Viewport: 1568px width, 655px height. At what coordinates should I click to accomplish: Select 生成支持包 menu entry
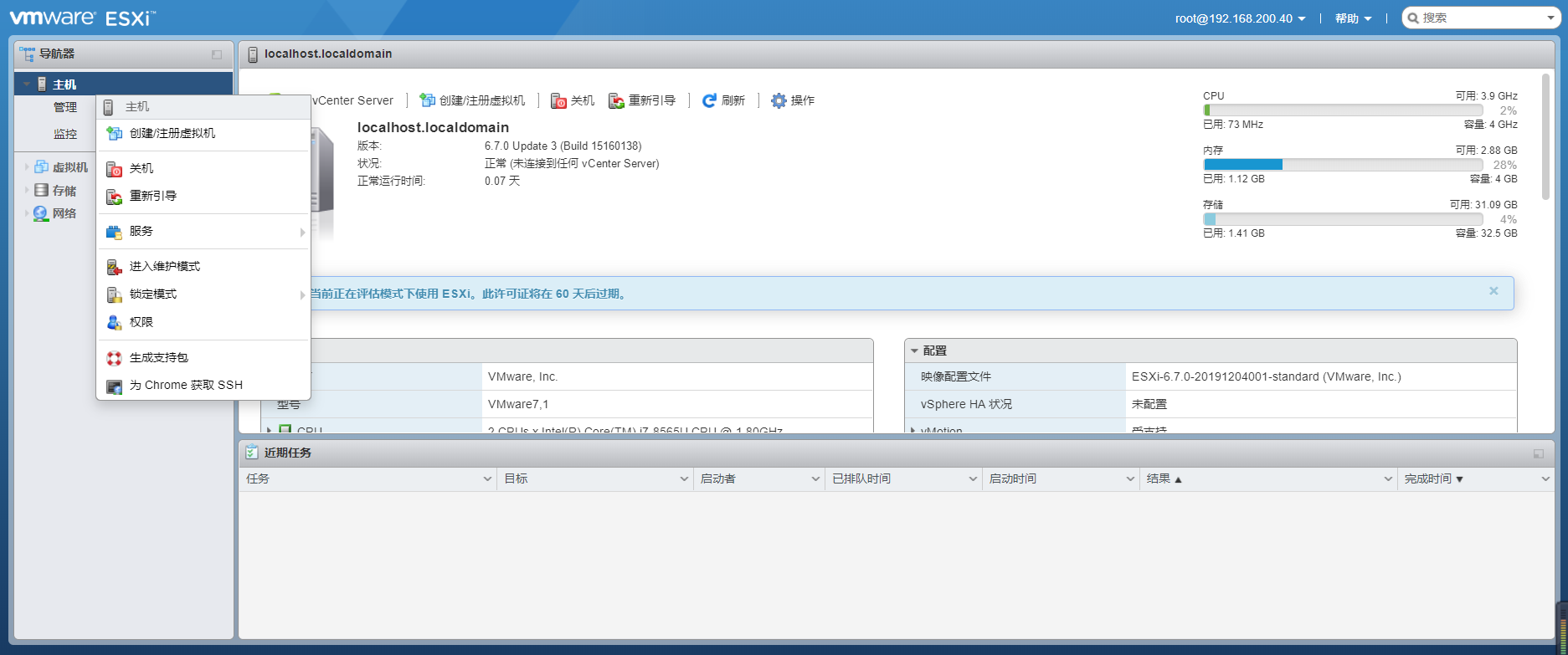click(203, 358)
